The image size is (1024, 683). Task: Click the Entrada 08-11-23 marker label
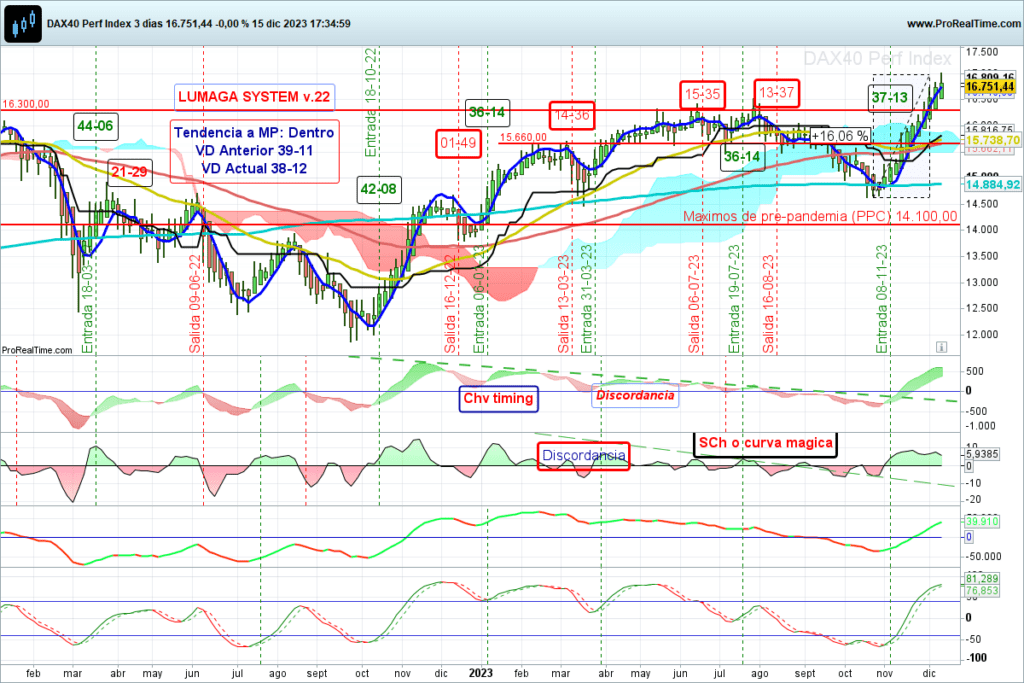tap(882, 299)
